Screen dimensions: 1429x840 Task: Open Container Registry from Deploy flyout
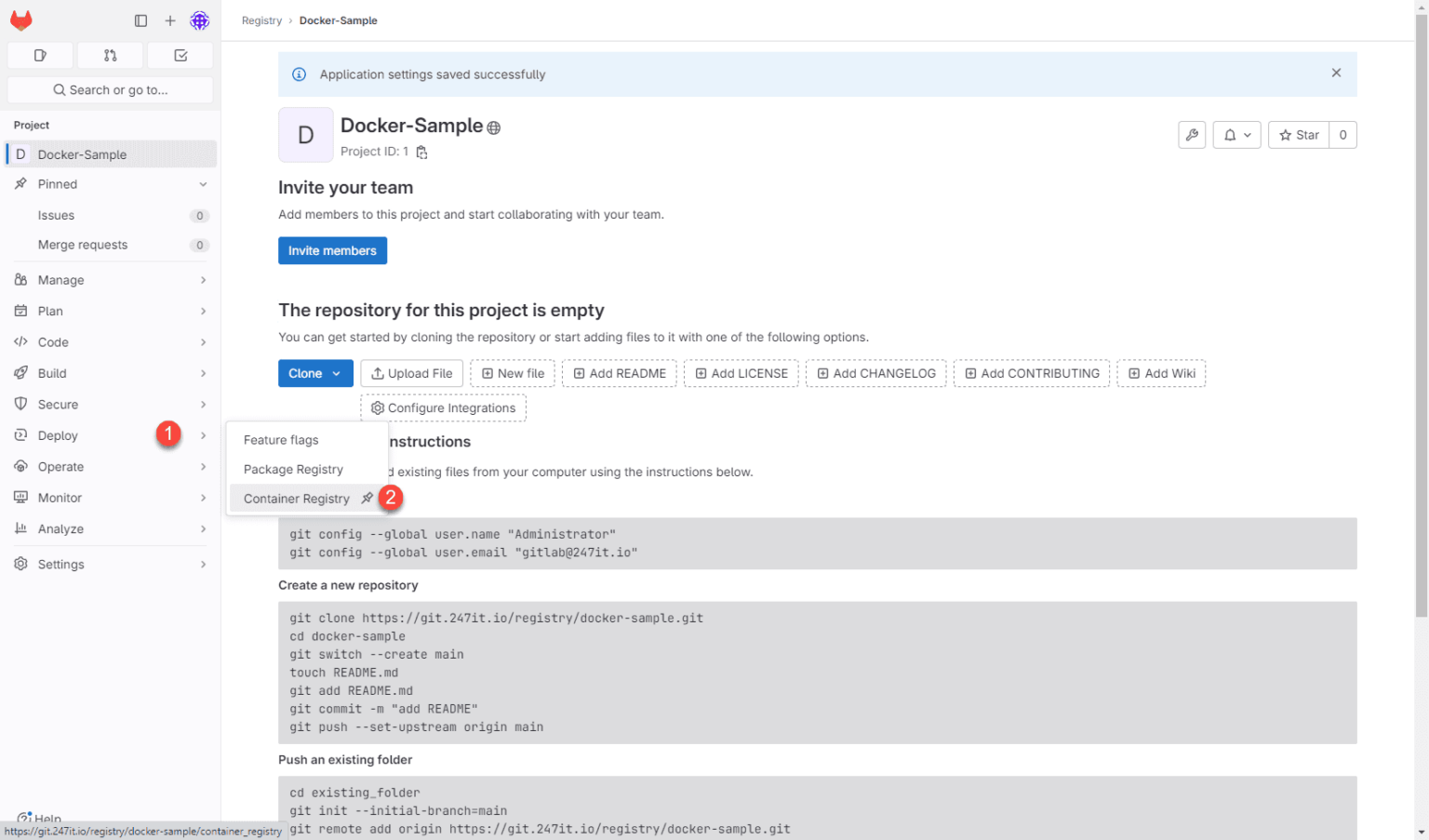pos(296,499)
